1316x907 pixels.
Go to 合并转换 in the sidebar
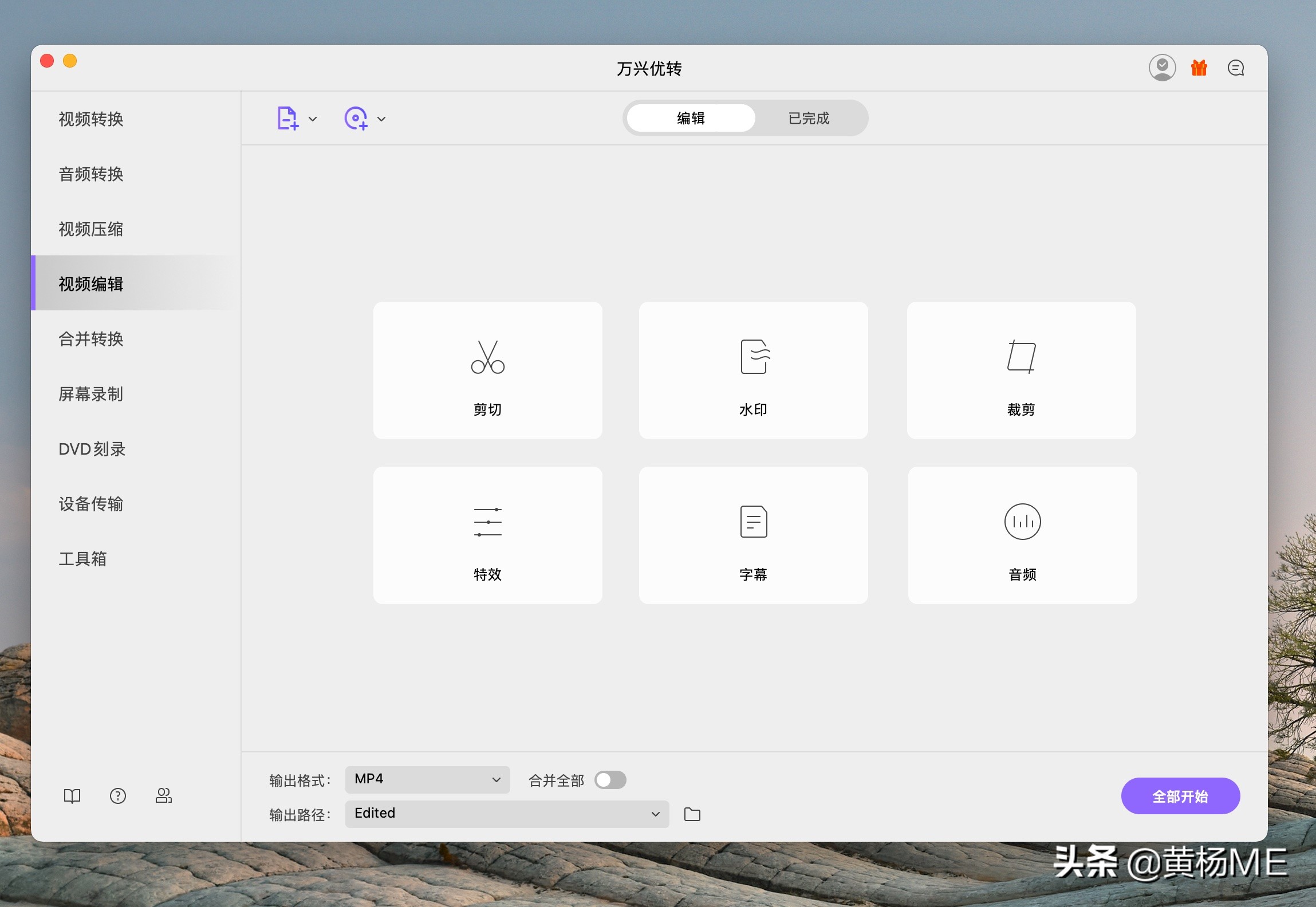click(136, 339)
